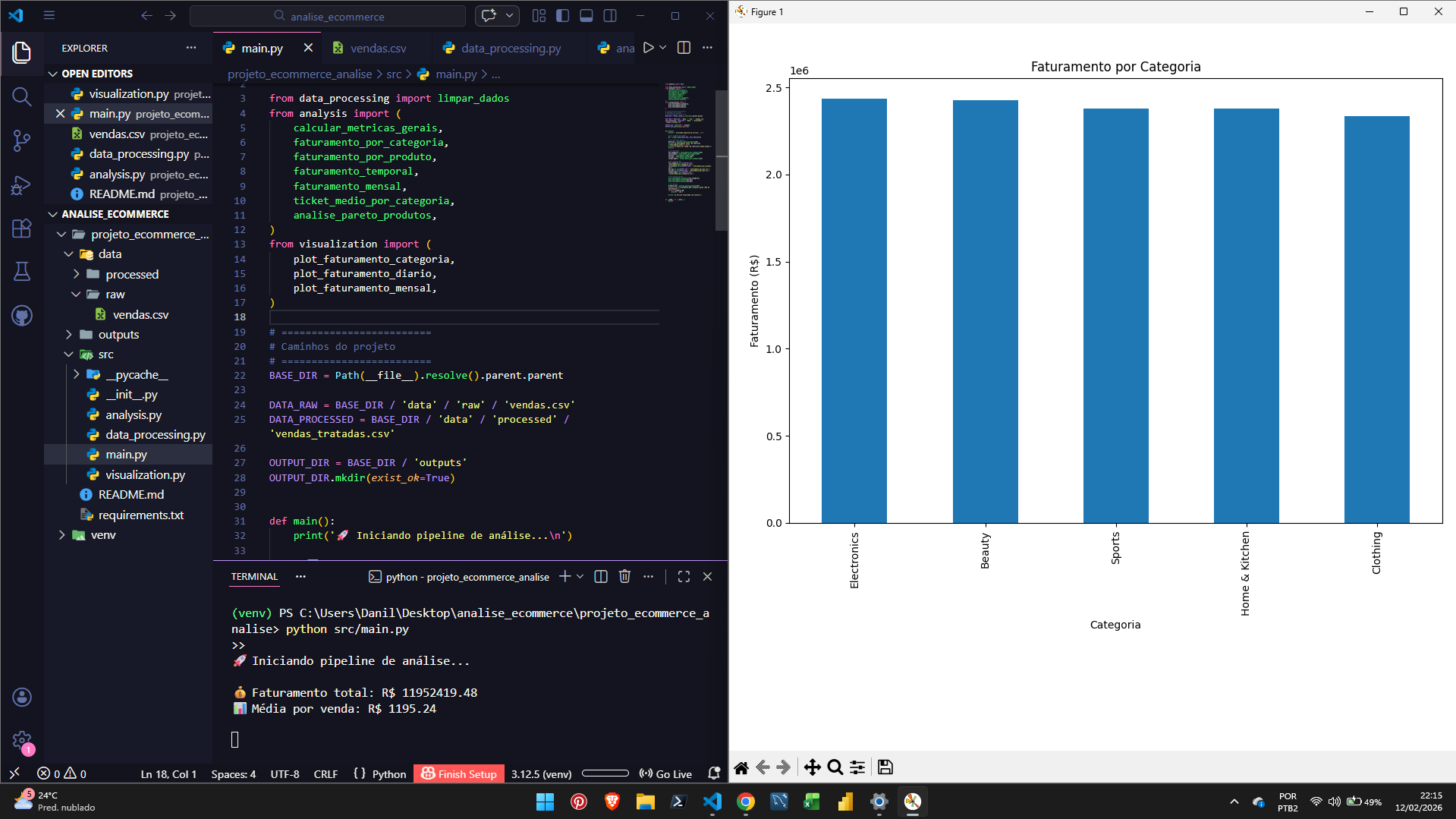Open the Run and Debug view

coord(22,185)
